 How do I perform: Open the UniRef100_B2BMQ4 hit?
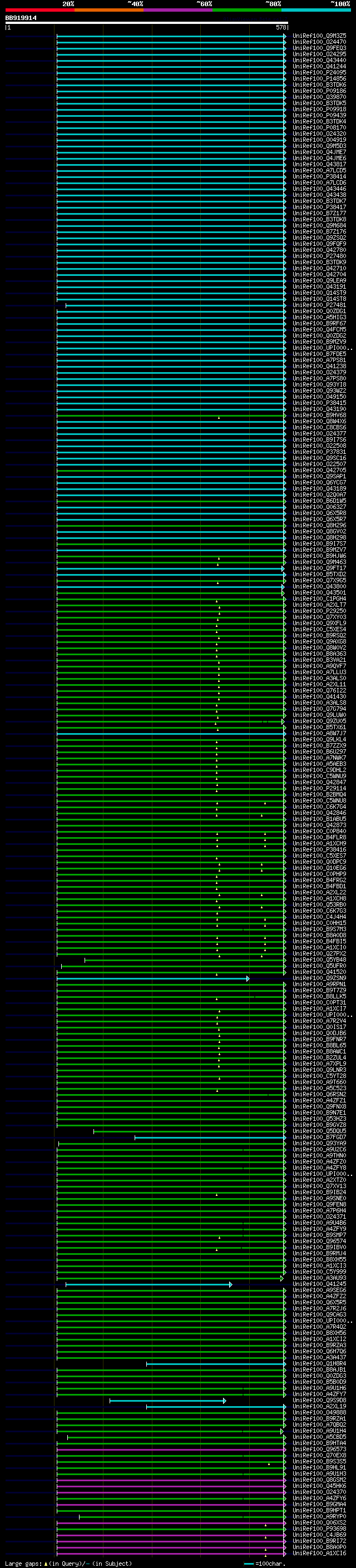coord(319,794)
